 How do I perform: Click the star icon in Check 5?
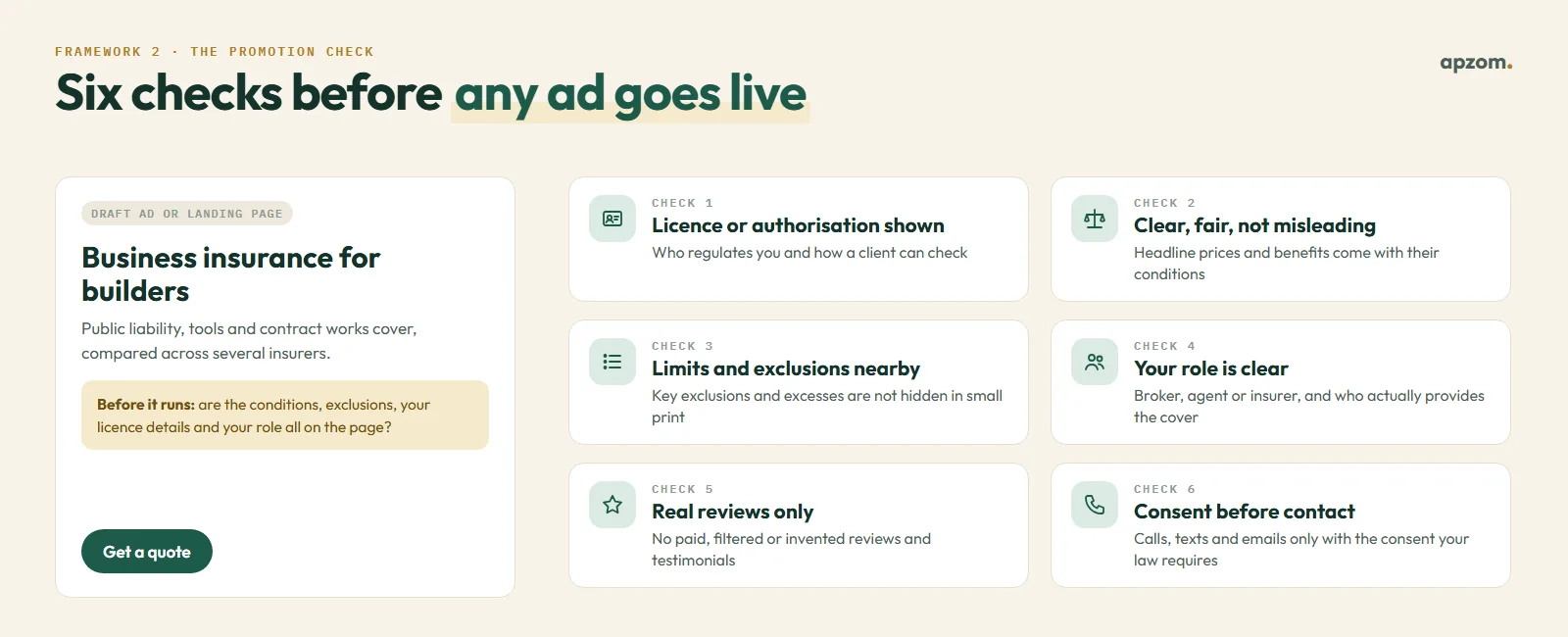612,505
